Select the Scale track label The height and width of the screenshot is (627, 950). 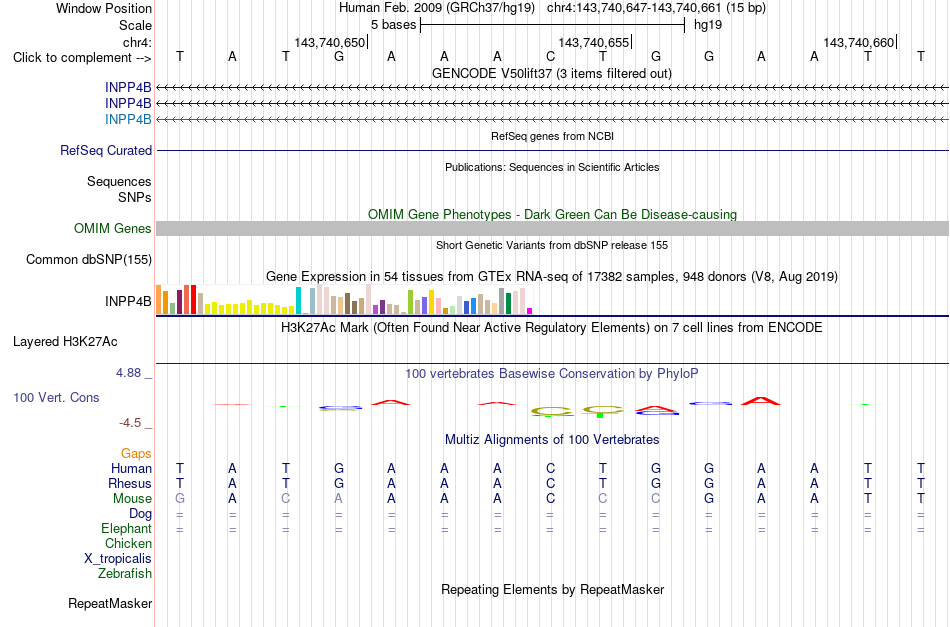pos(135,25)
